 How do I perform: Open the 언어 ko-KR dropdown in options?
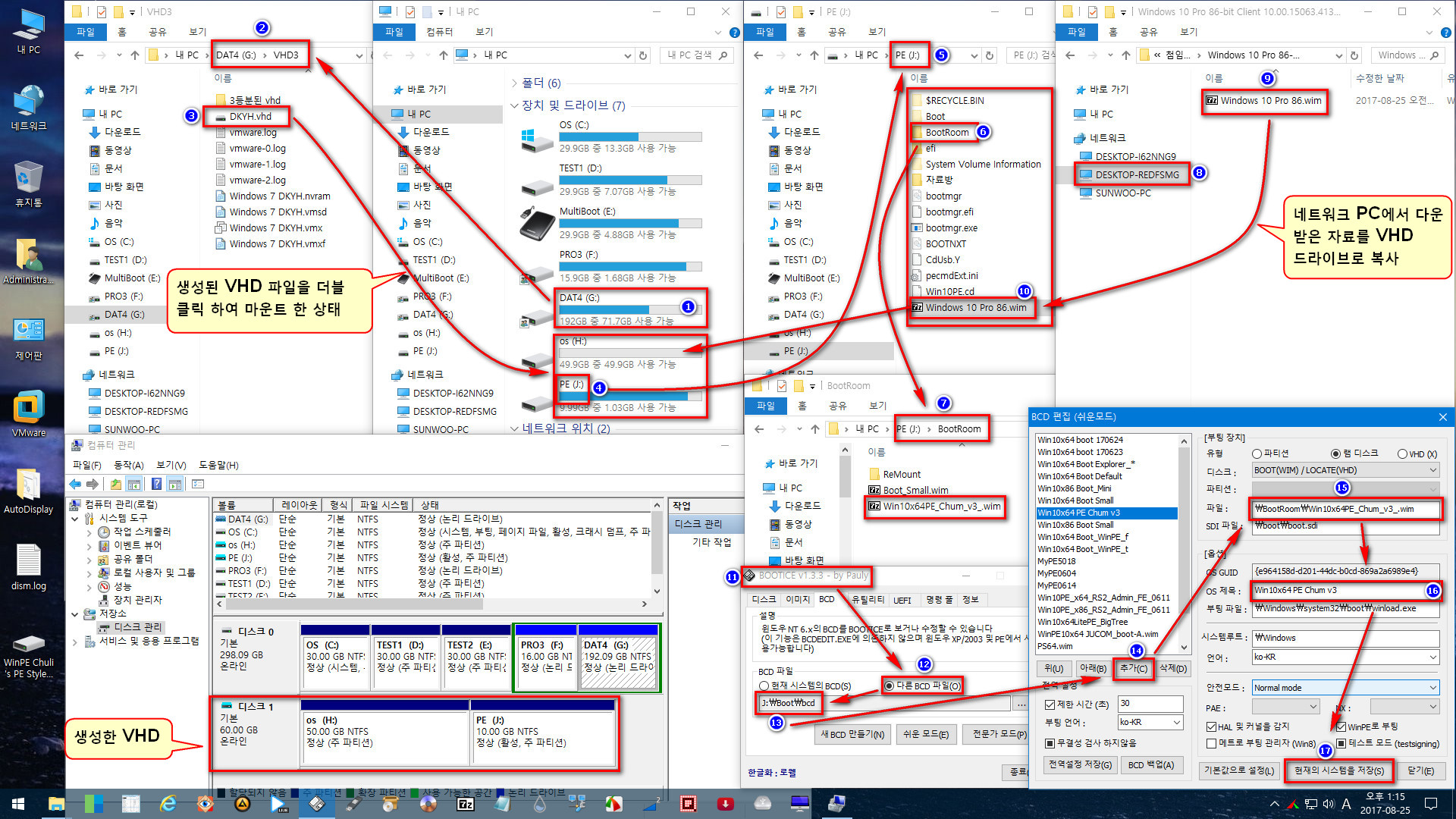point(1345,657)
